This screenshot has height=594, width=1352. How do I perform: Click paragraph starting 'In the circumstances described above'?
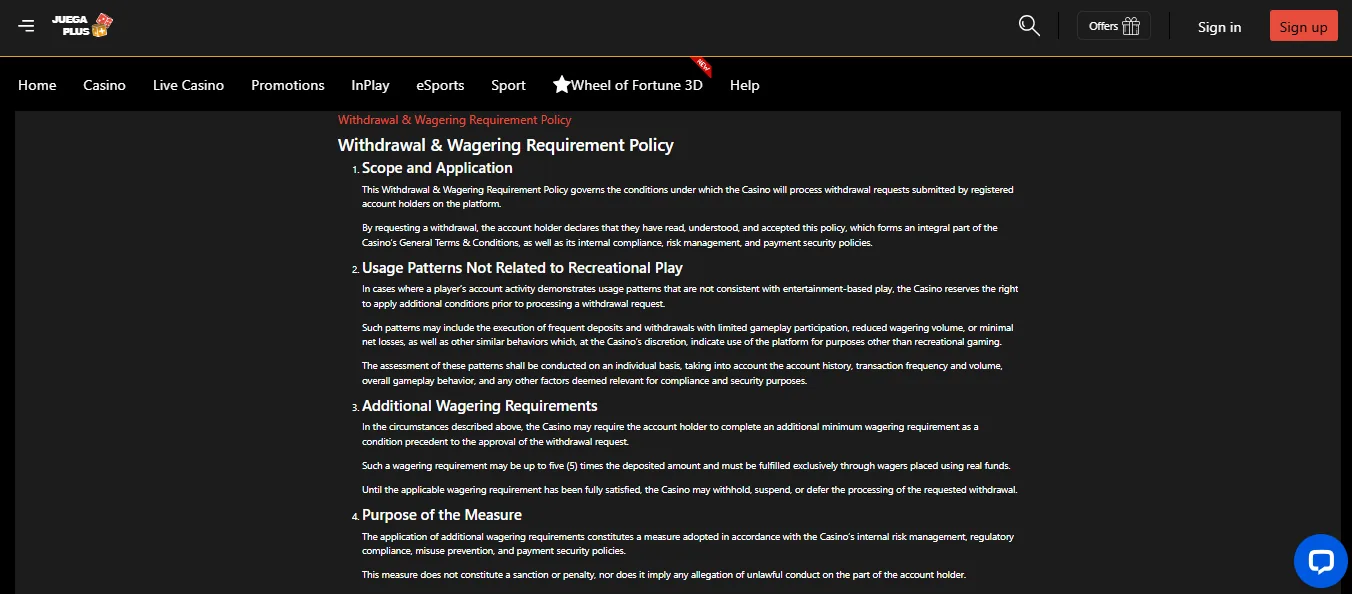(670, 434)
